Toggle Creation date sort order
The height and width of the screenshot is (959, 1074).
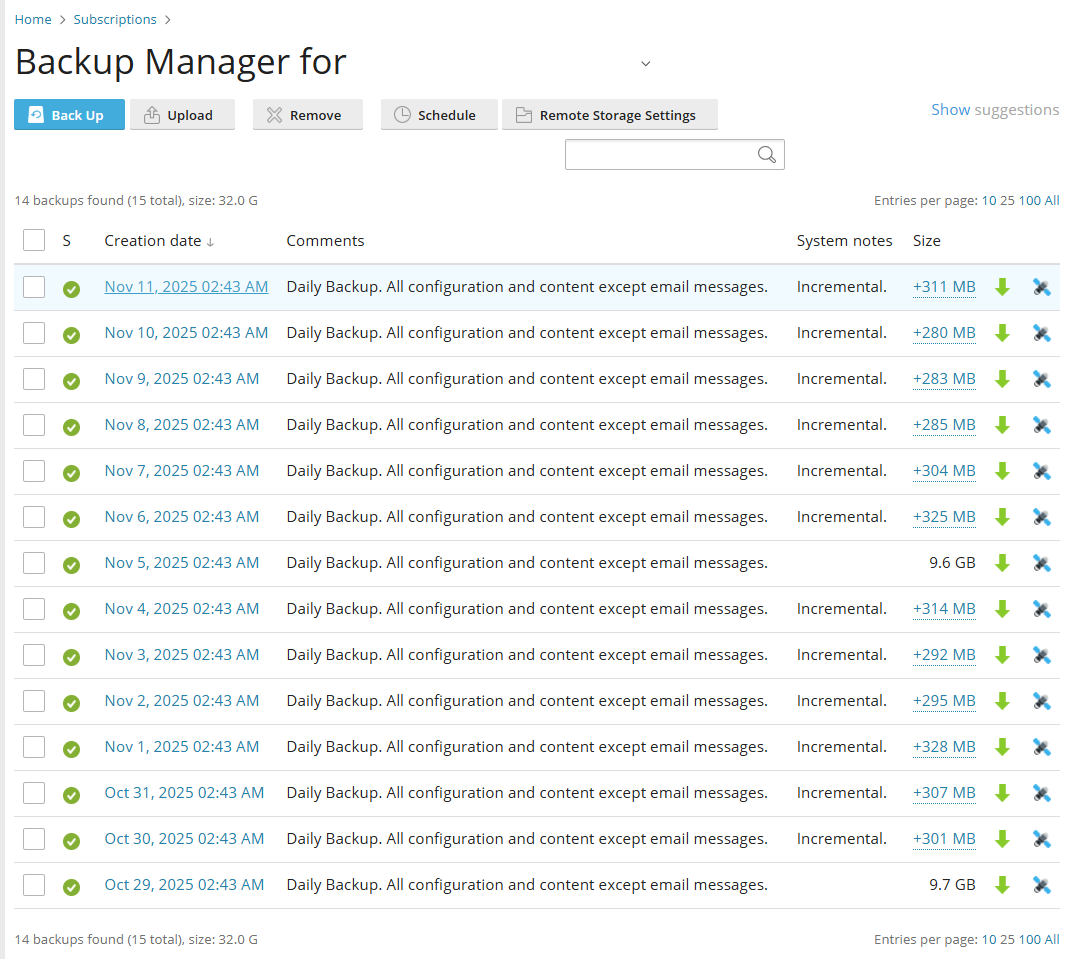pyautogui.click(x=160, y=240)
